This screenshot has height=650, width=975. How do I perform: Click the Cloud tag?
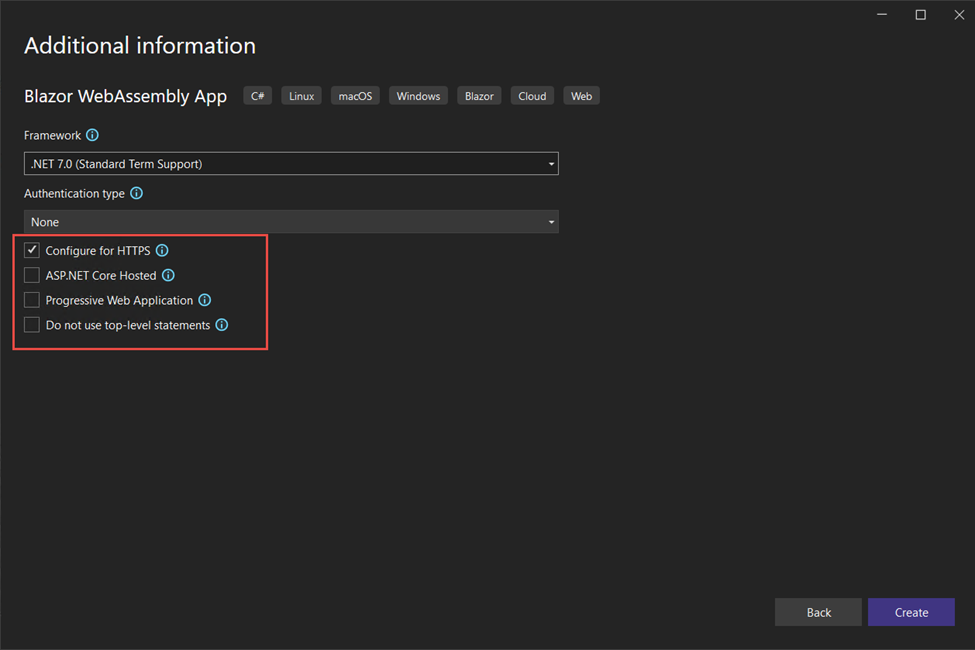(532, 96)
